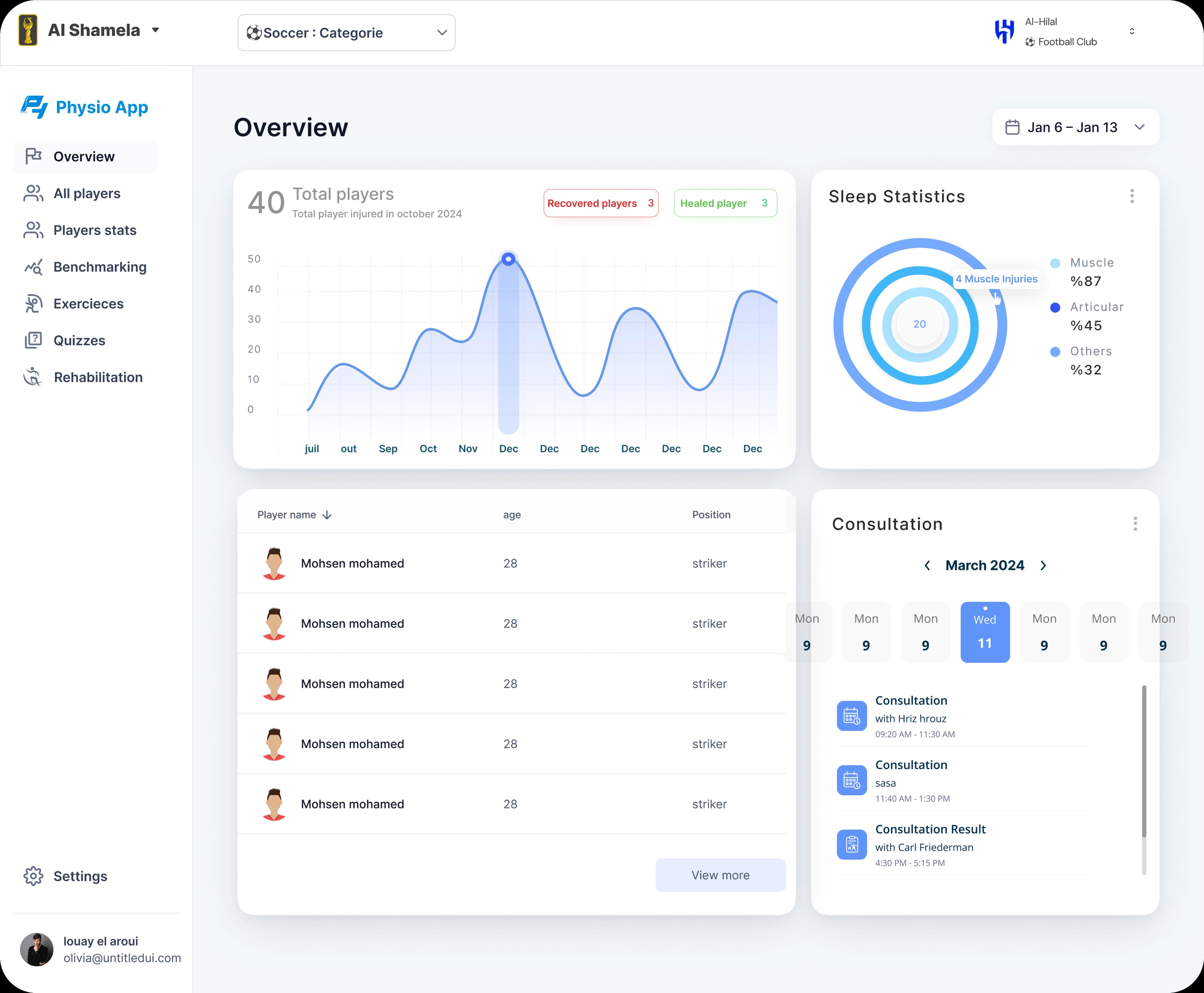Image resolution: width=1204 pixels, height=993 pixels.
Task: Click the highlighted Dec peak marker on chart
Action: tap(508, 259)
